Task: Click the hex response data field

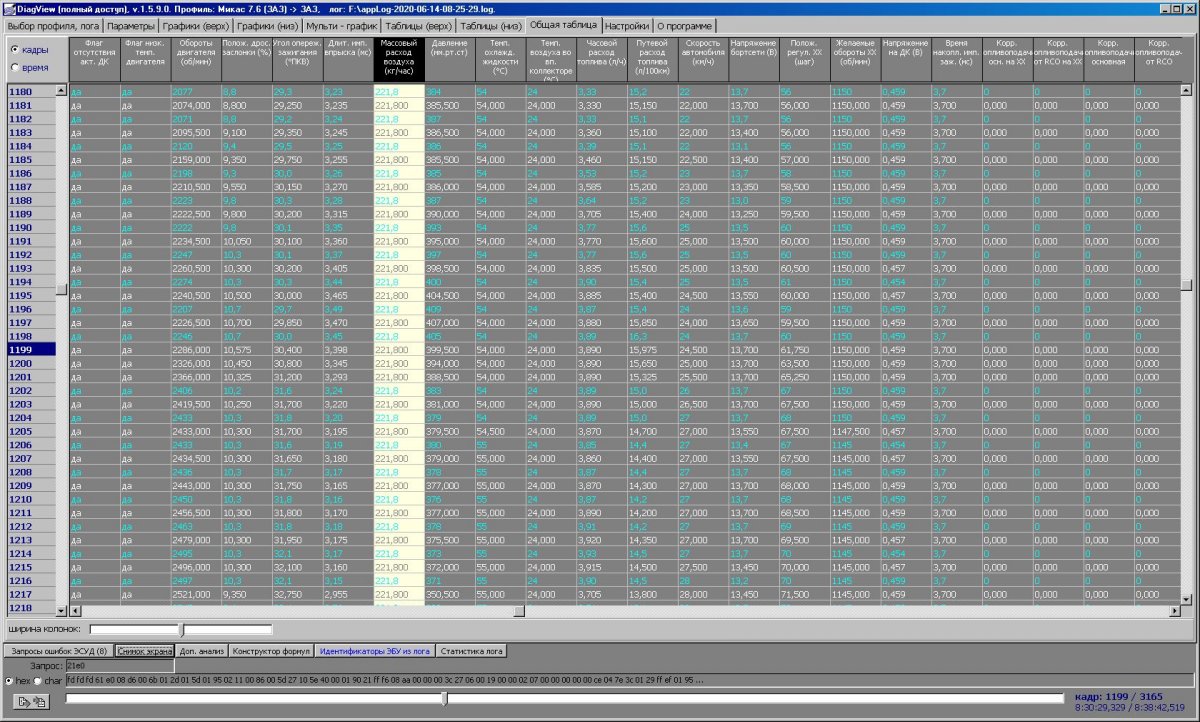Action: [x=630, y=681]
